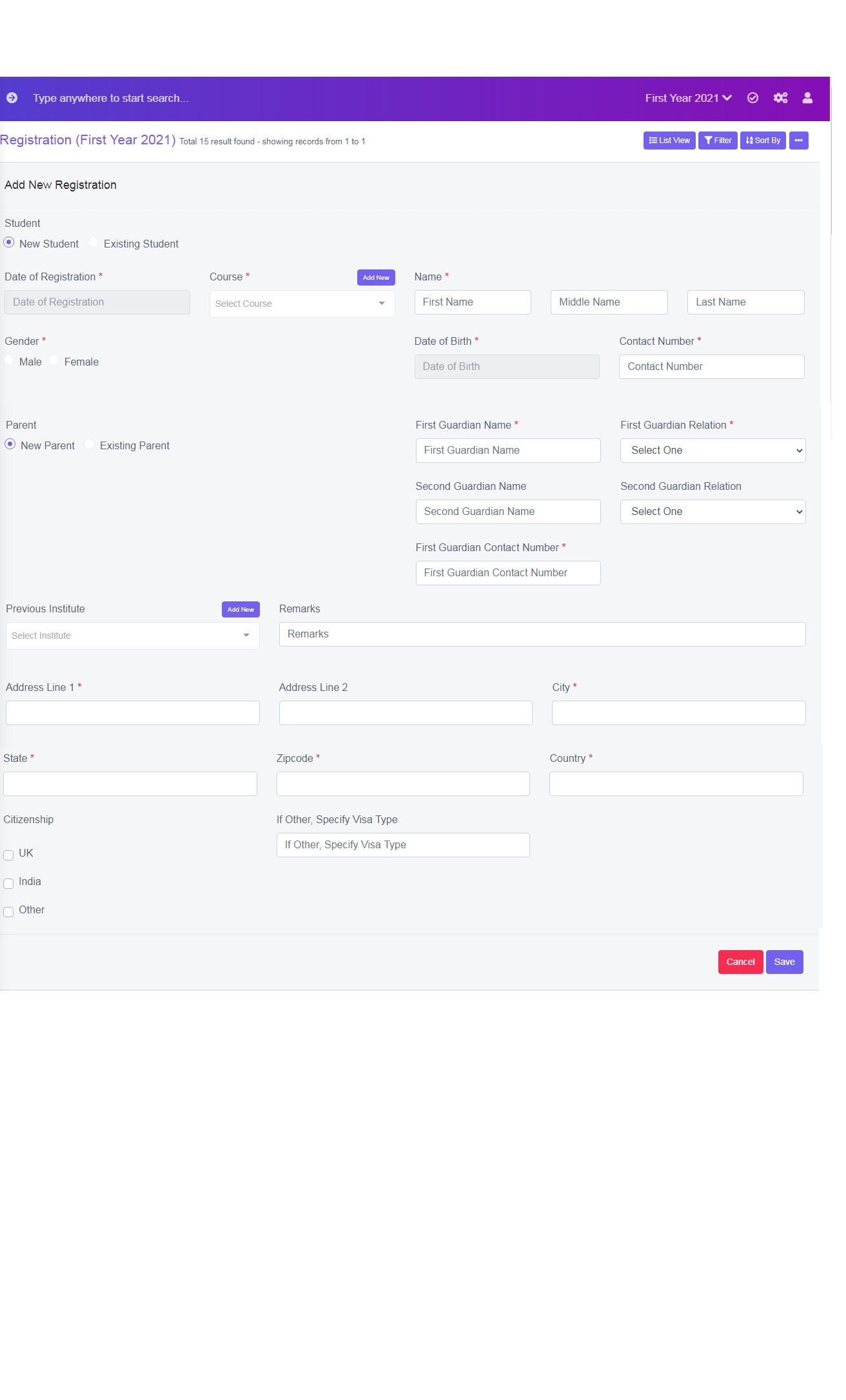The width and height of the screenshot is (846, 1400).
Task: Open the Select Course dropdown
Action: pos(302,304)
